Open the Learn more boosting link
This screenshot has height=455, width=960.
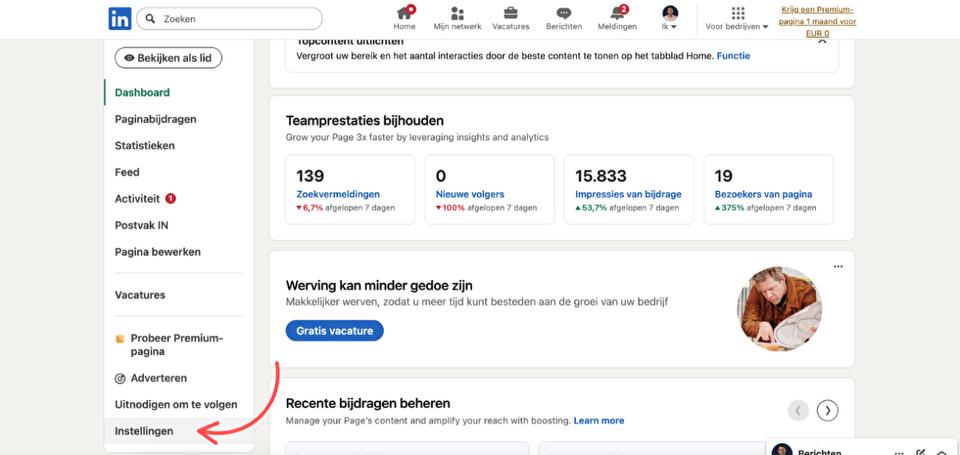coord(599,421)
